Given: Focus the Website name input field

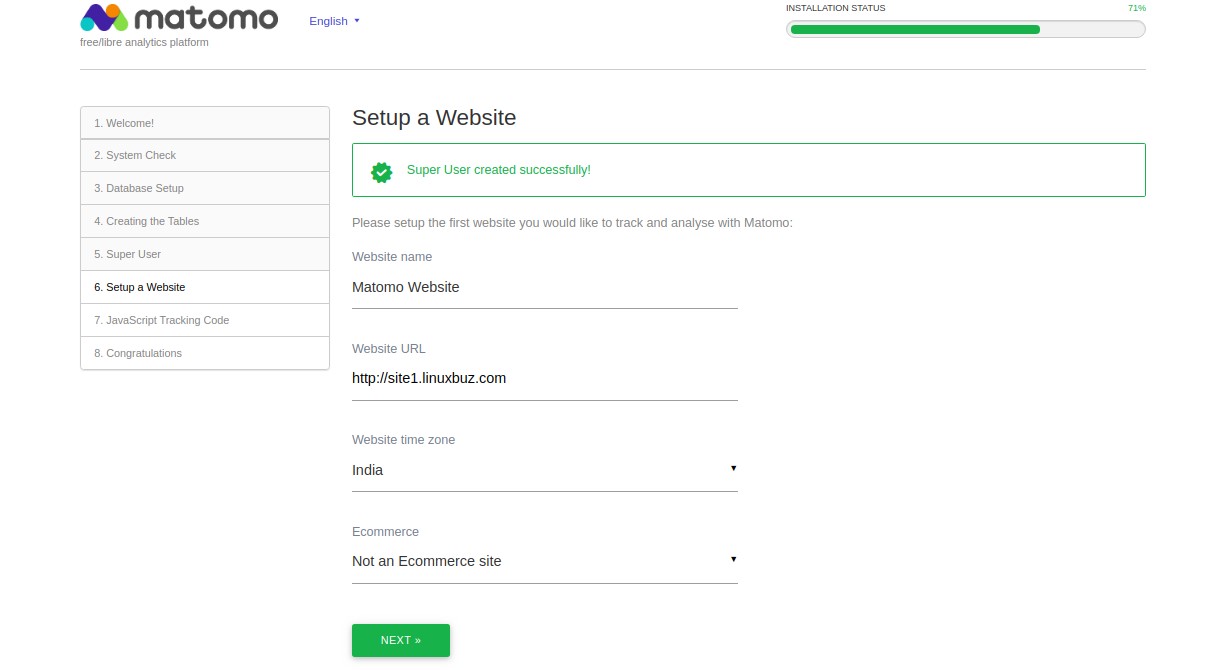Looking at the screenshot, I should [x=545, y=287].
